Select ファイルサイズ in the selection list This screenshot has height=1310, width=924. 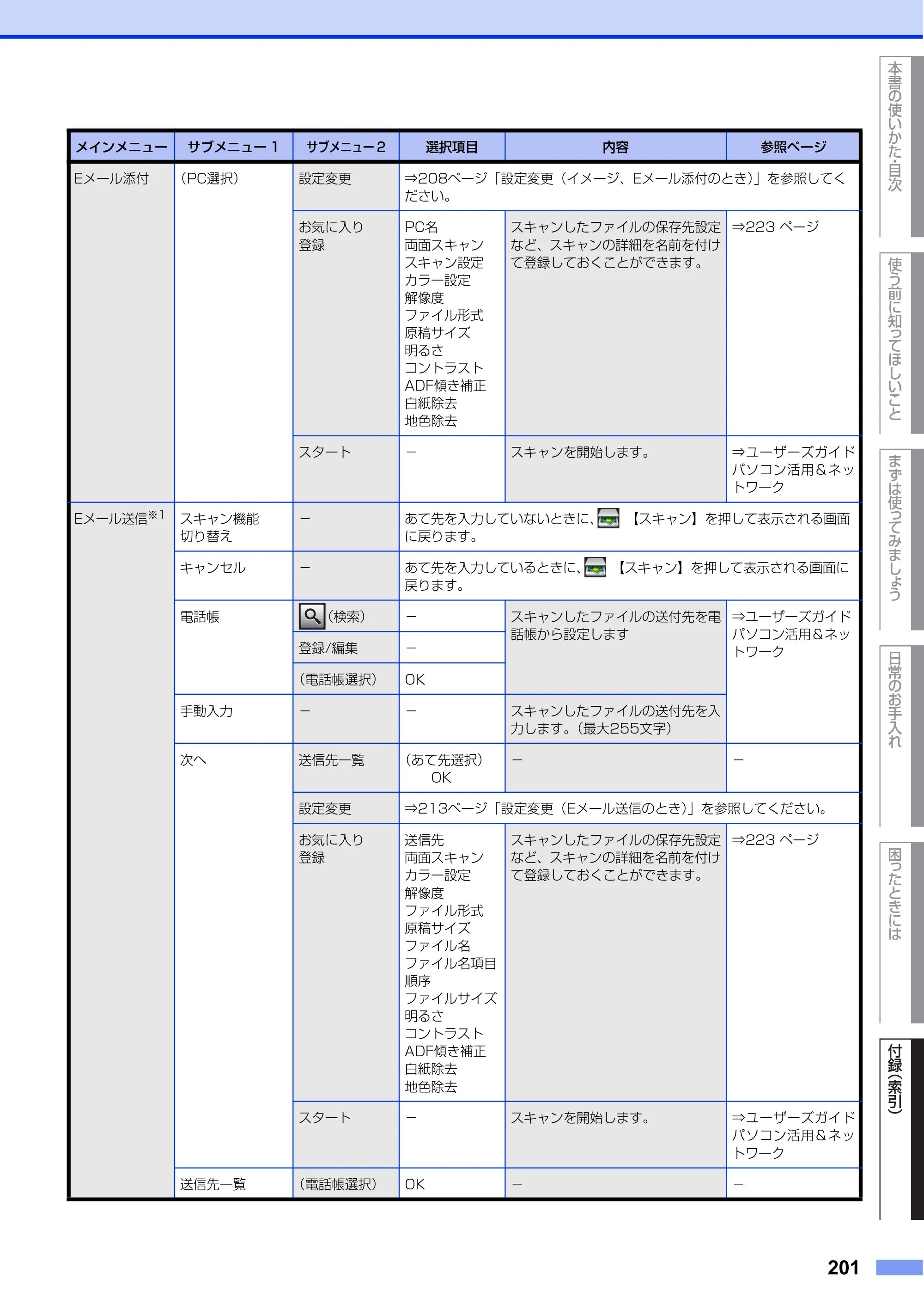pyautogui.click(x=450, y=998)
